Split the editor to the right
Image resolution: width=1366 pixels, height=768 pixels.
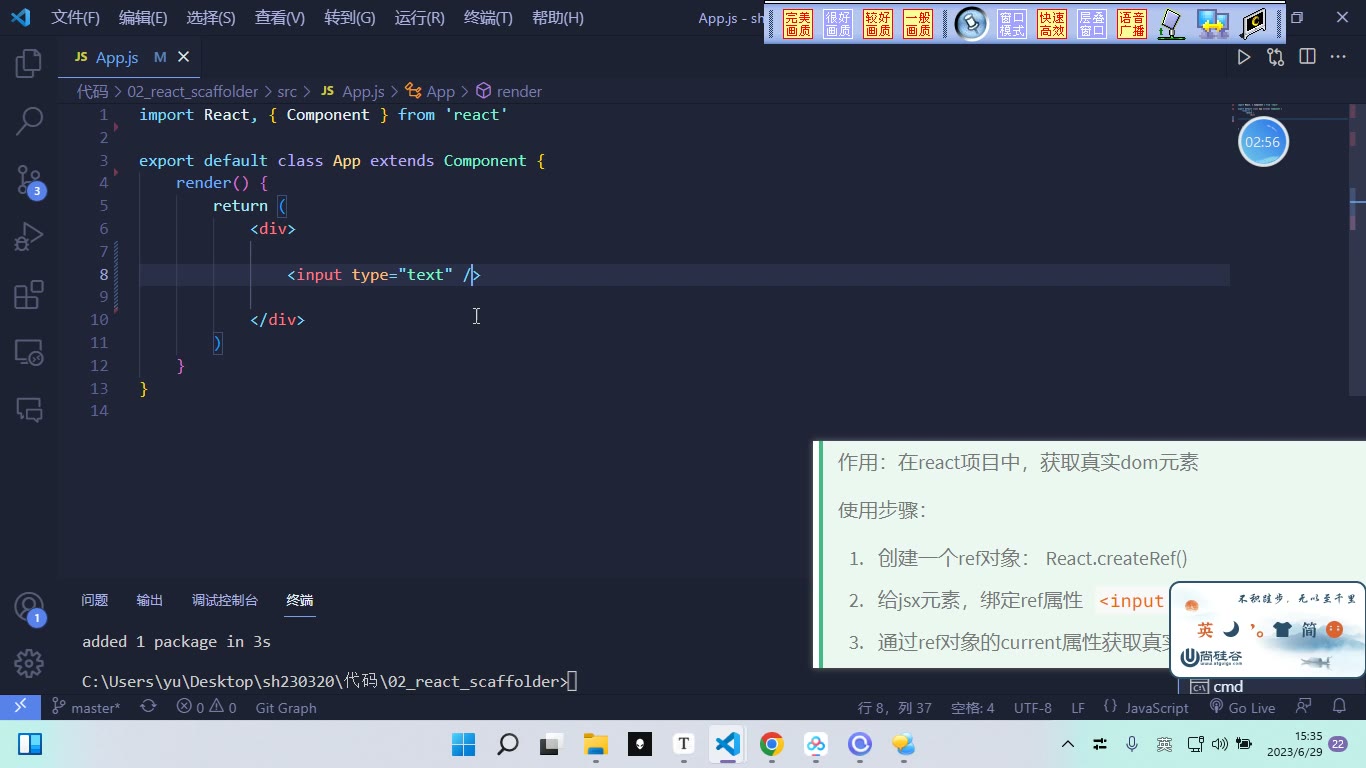point(1307,57)
